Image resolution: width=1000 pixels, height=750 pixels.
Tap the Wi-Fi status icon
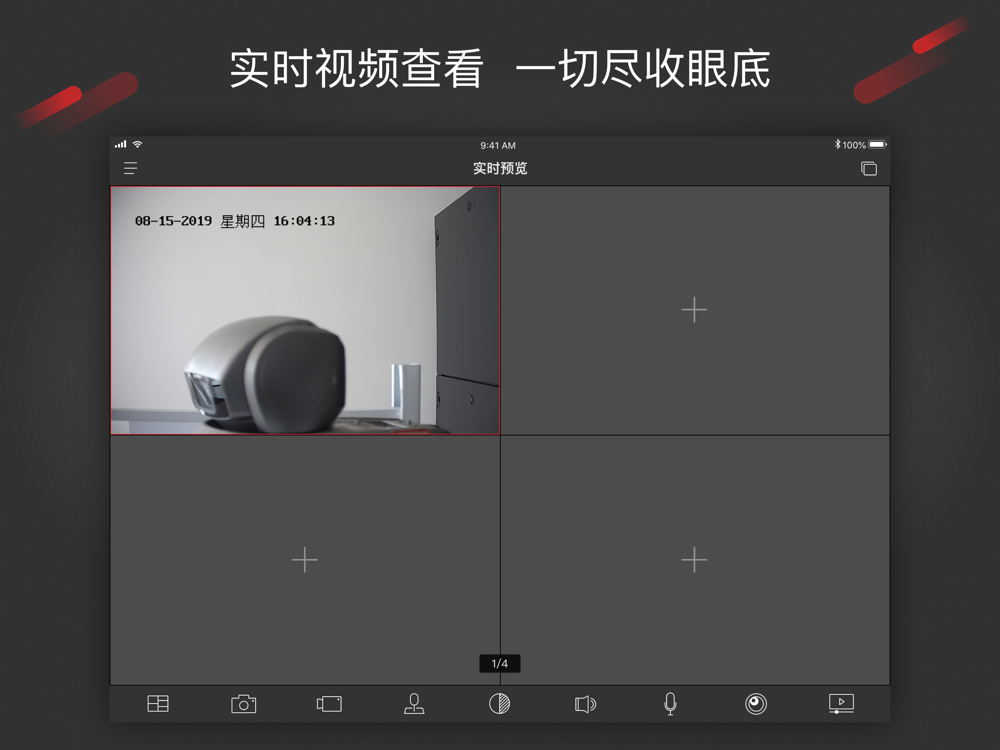click(x=137, y=144)
